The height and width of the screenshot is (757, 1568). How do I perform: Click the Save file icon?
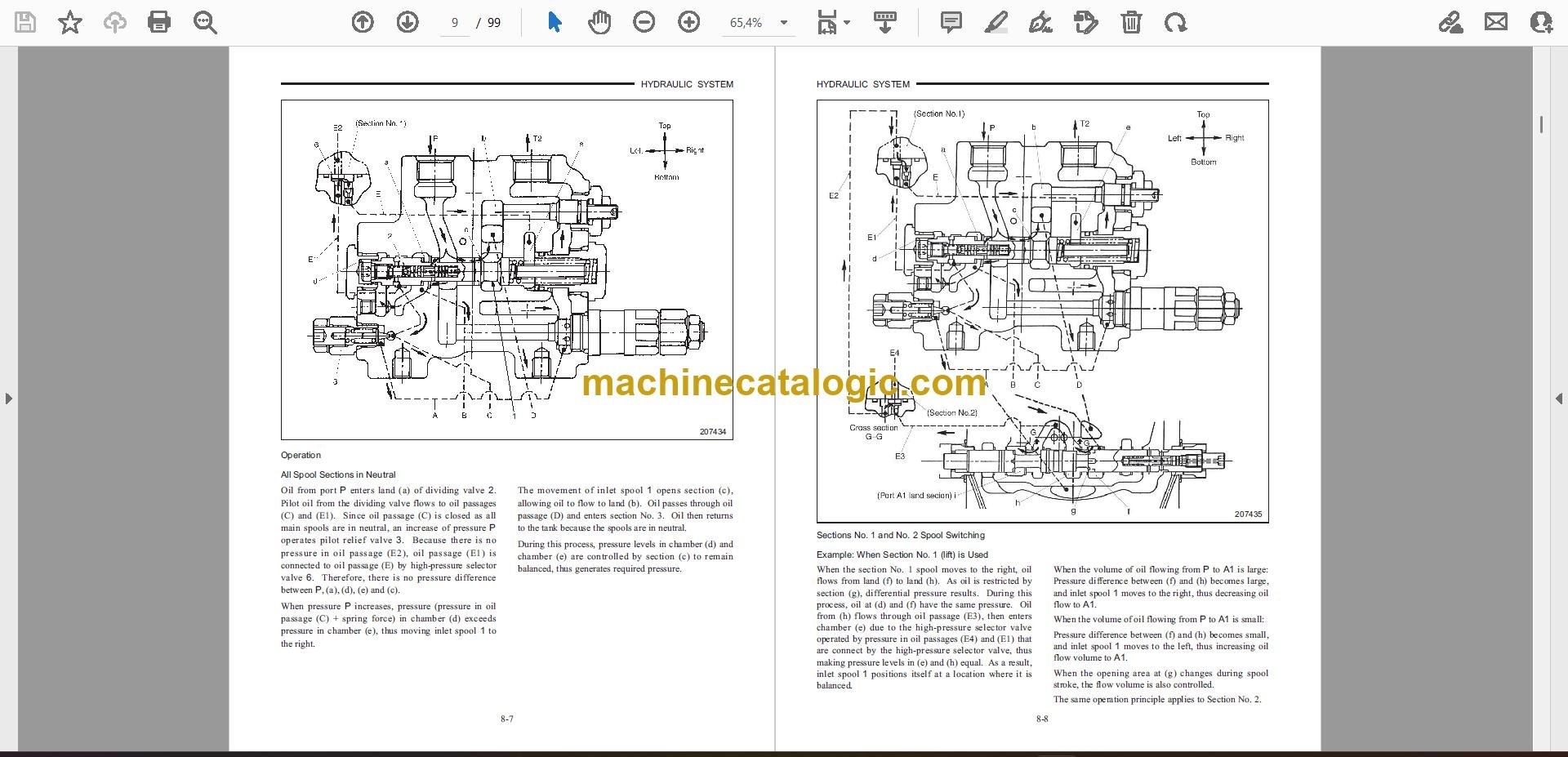pyautogui.click(x=25, y=22)
